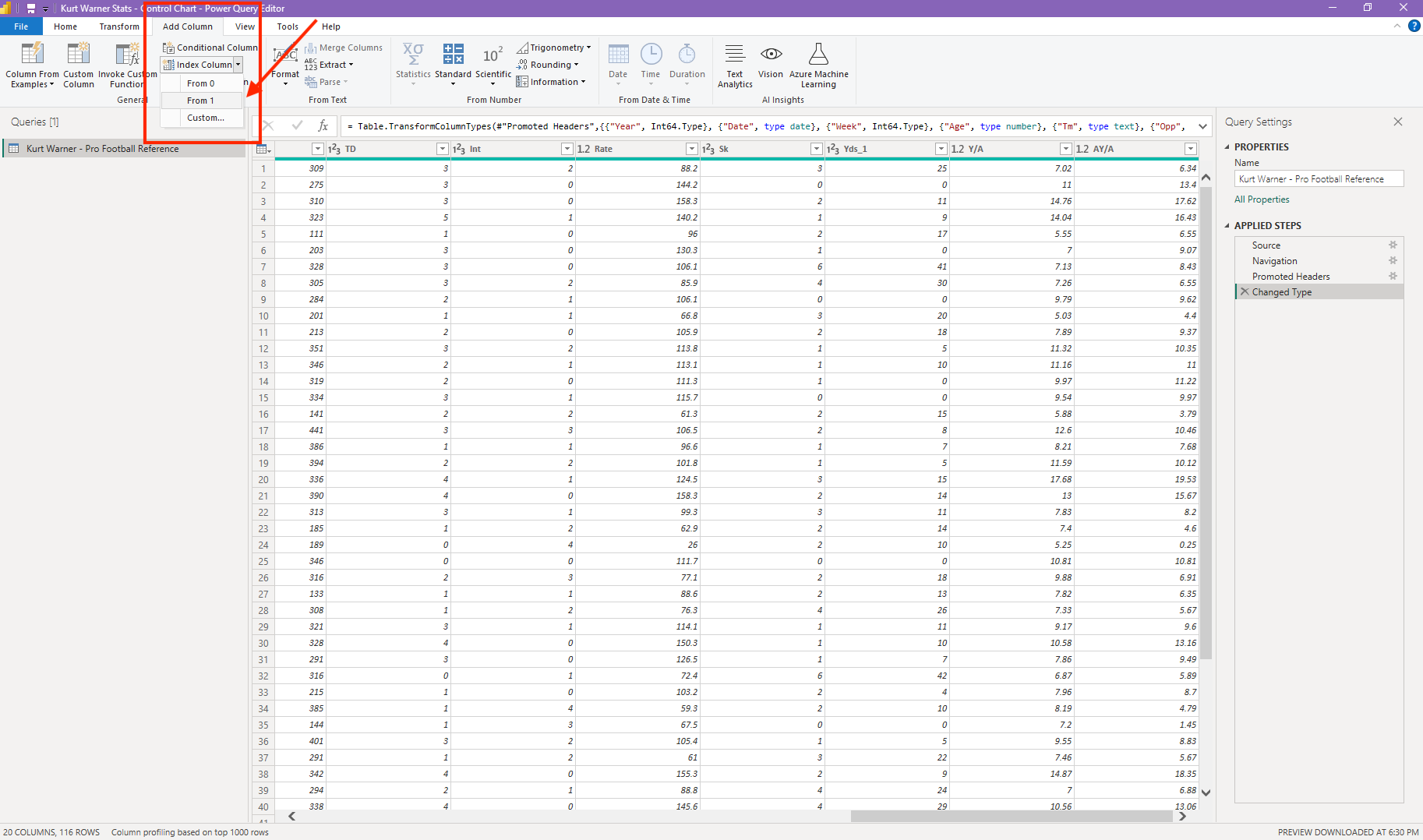Image resolution: width=1423 pixels, height=840 pixels.
Task: Click the Time clock icon
Action: point(651,53)
